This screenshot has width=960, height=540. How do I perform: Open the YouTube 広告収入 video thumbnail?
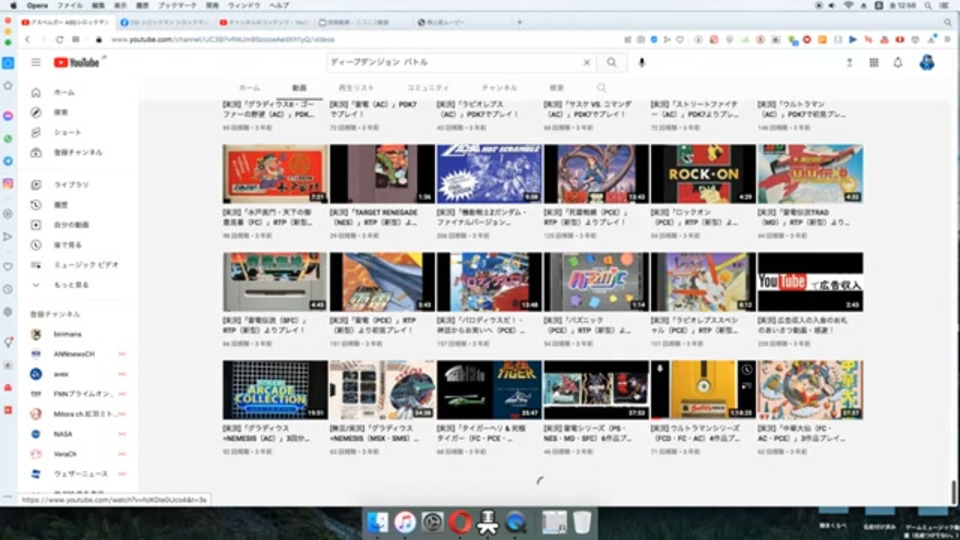(x=810, y=282)
